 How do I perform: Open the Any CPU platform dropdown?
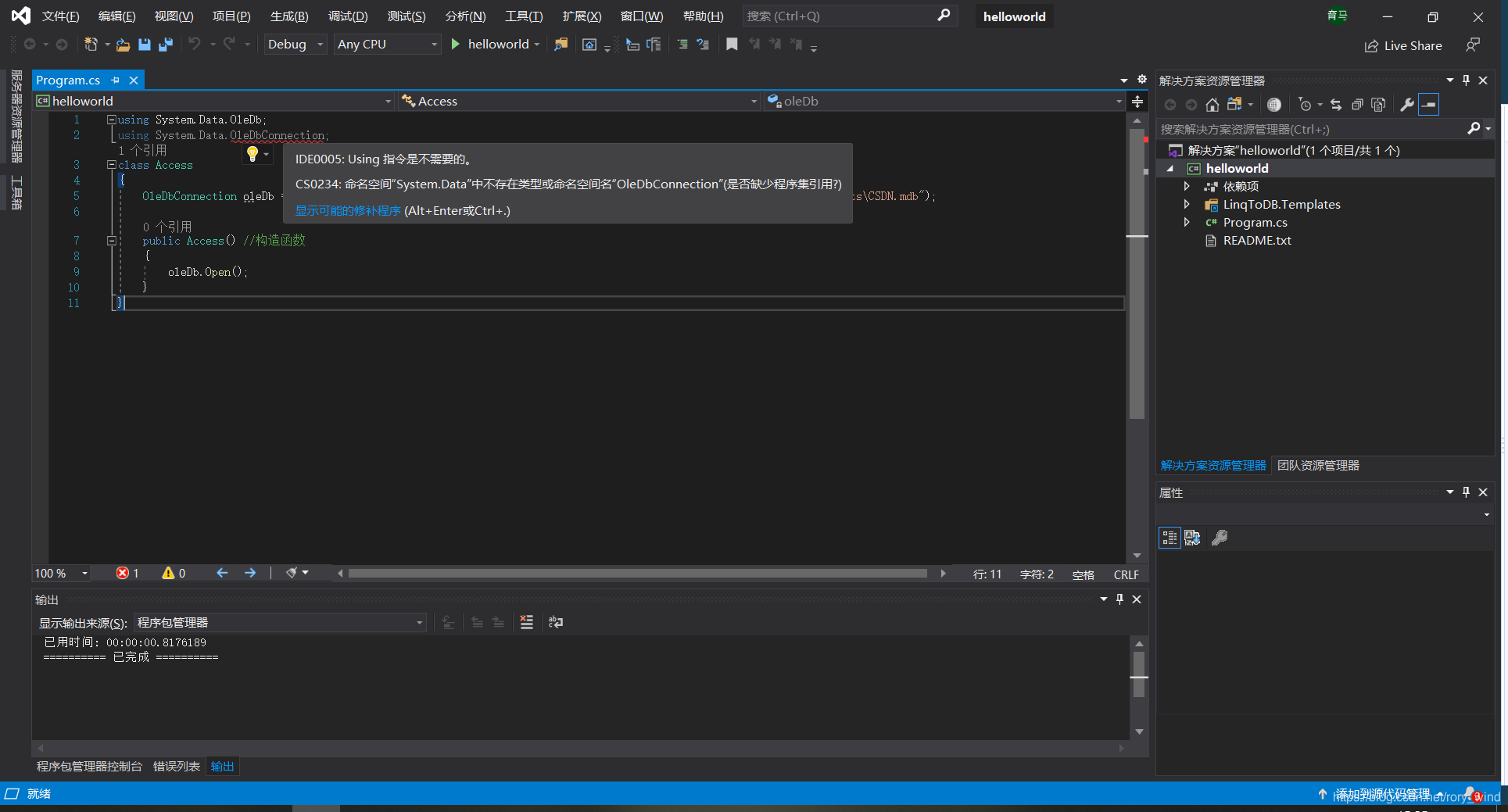386,44
